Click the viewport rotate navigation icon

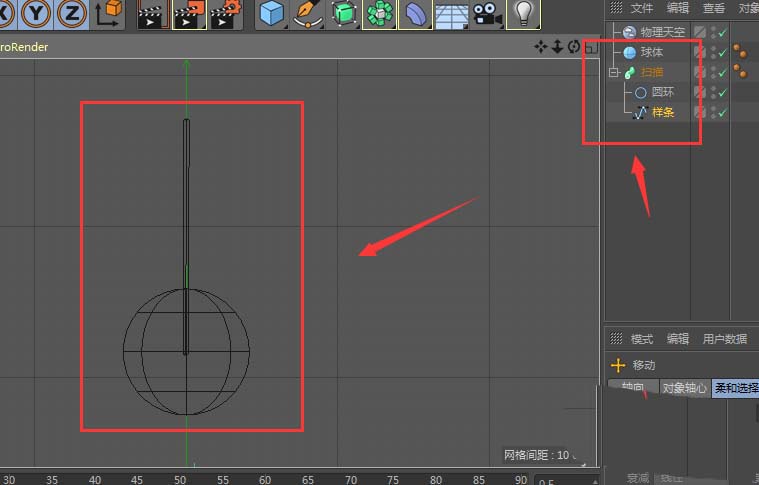coord(573,47)
